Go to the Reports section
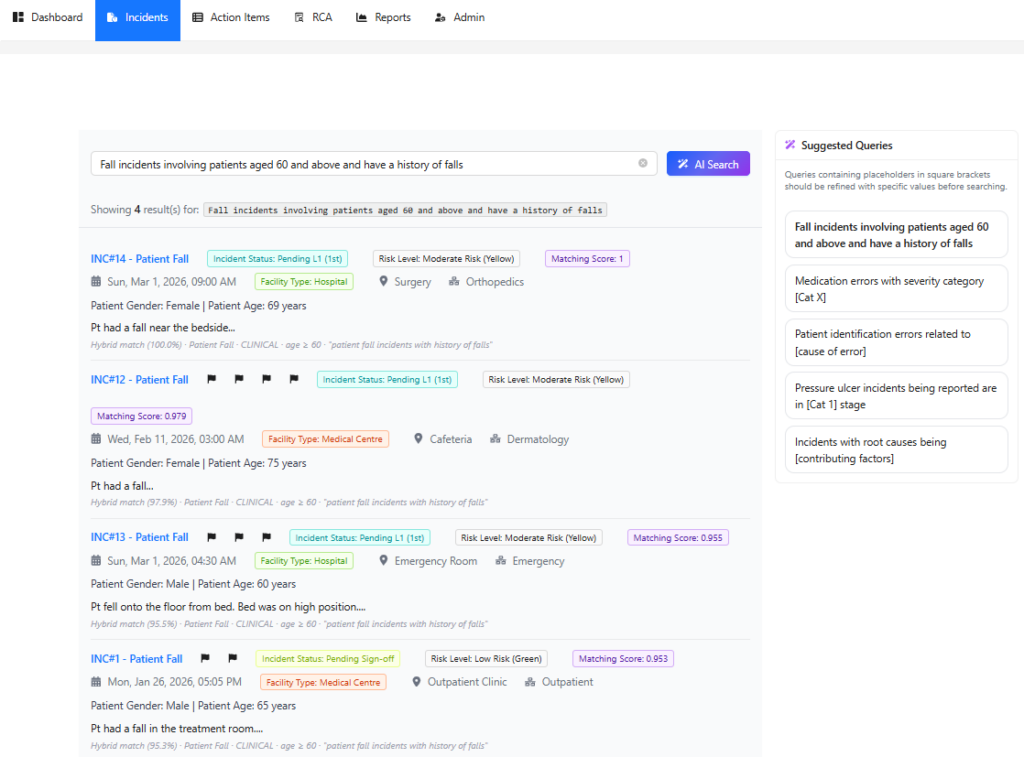This screenshot has width=1024, height=757. pos(383,18)
